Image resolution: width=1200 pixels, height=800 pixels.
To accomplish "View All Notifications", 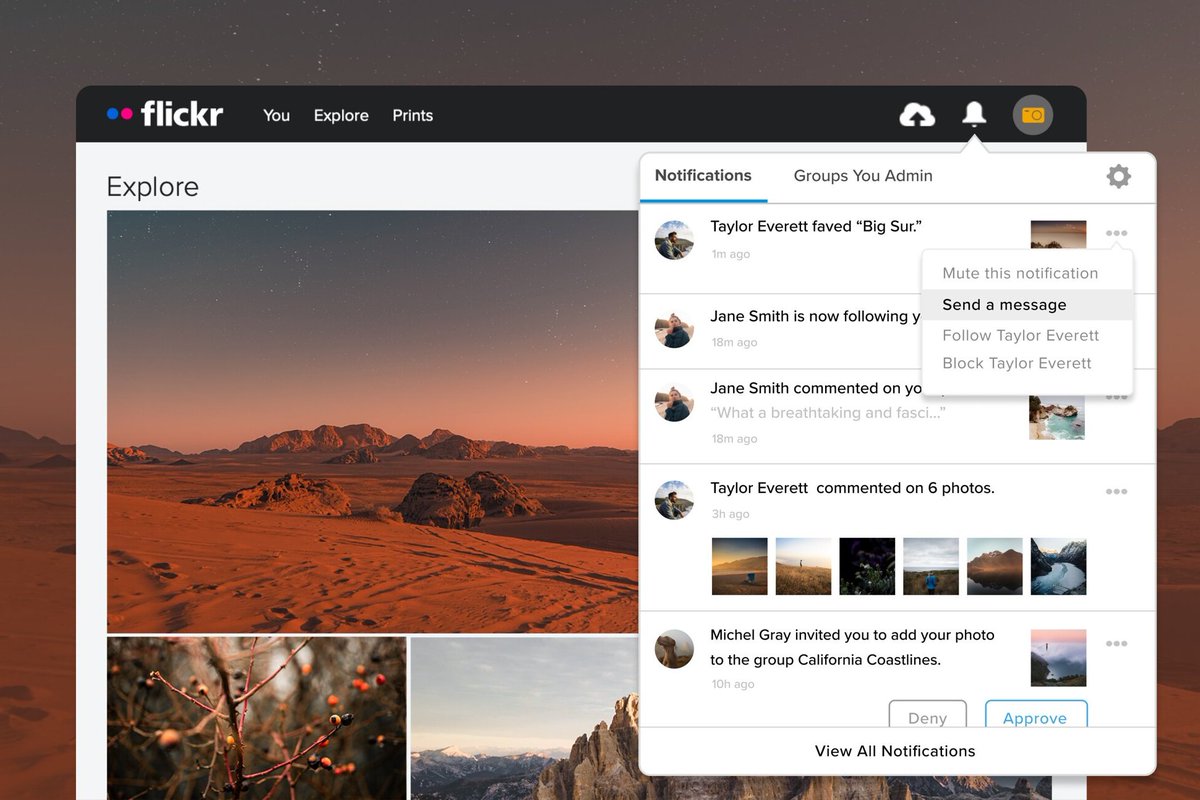I will [x=895, y=751].
